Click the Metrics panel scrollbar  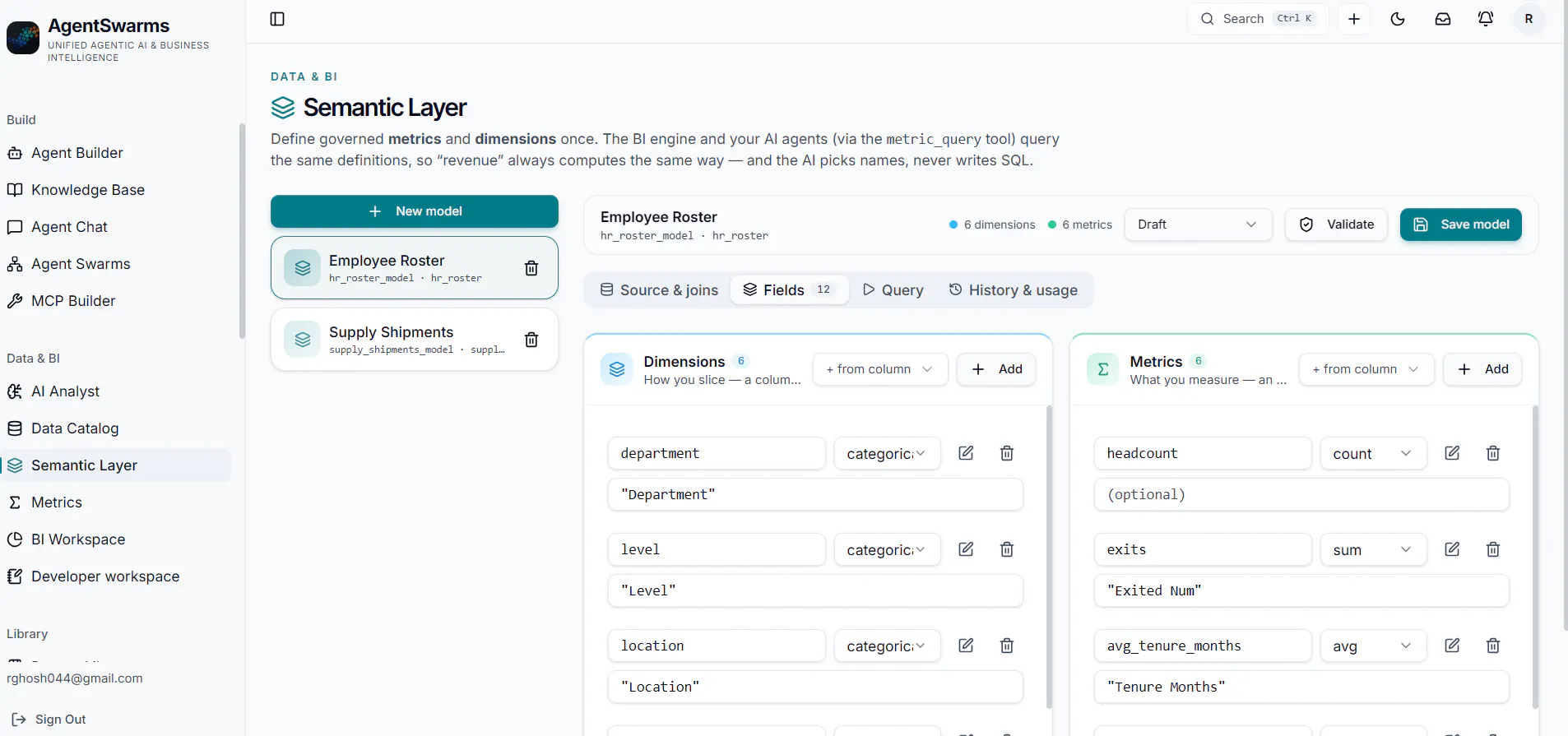tap(1535, 557)
